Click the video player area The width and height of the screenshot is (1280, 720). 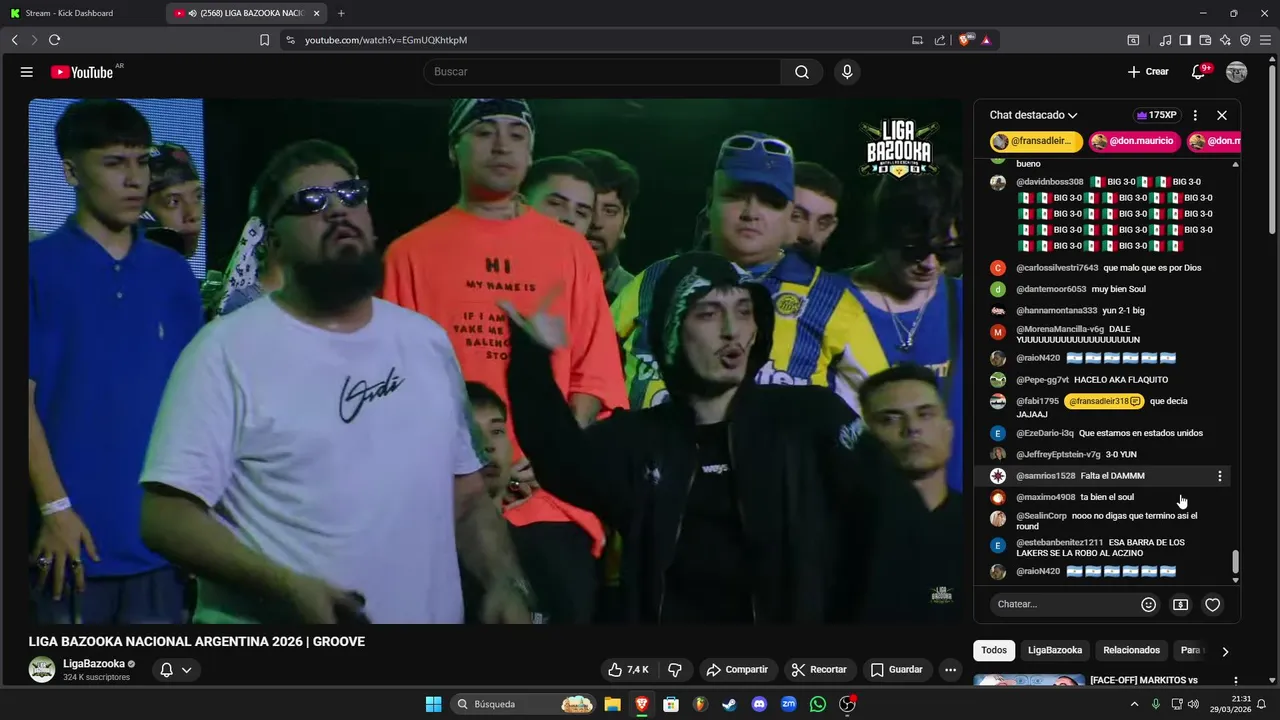pos(496,361)
